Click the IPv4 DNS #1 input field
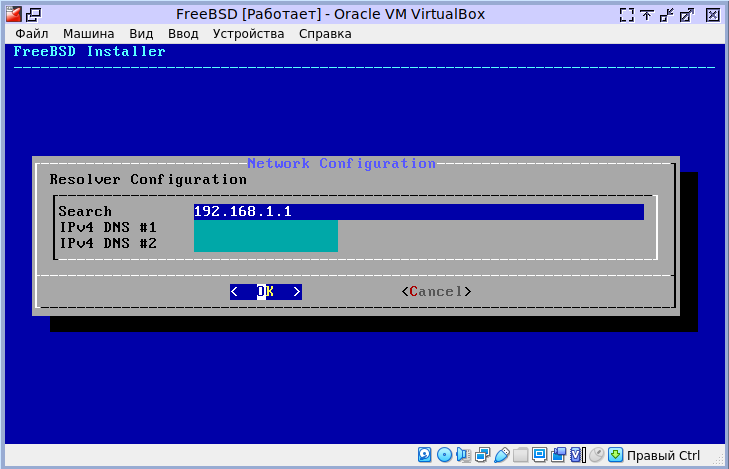The height and width of the screenshot is (469, 729). (x=265, y=228)
